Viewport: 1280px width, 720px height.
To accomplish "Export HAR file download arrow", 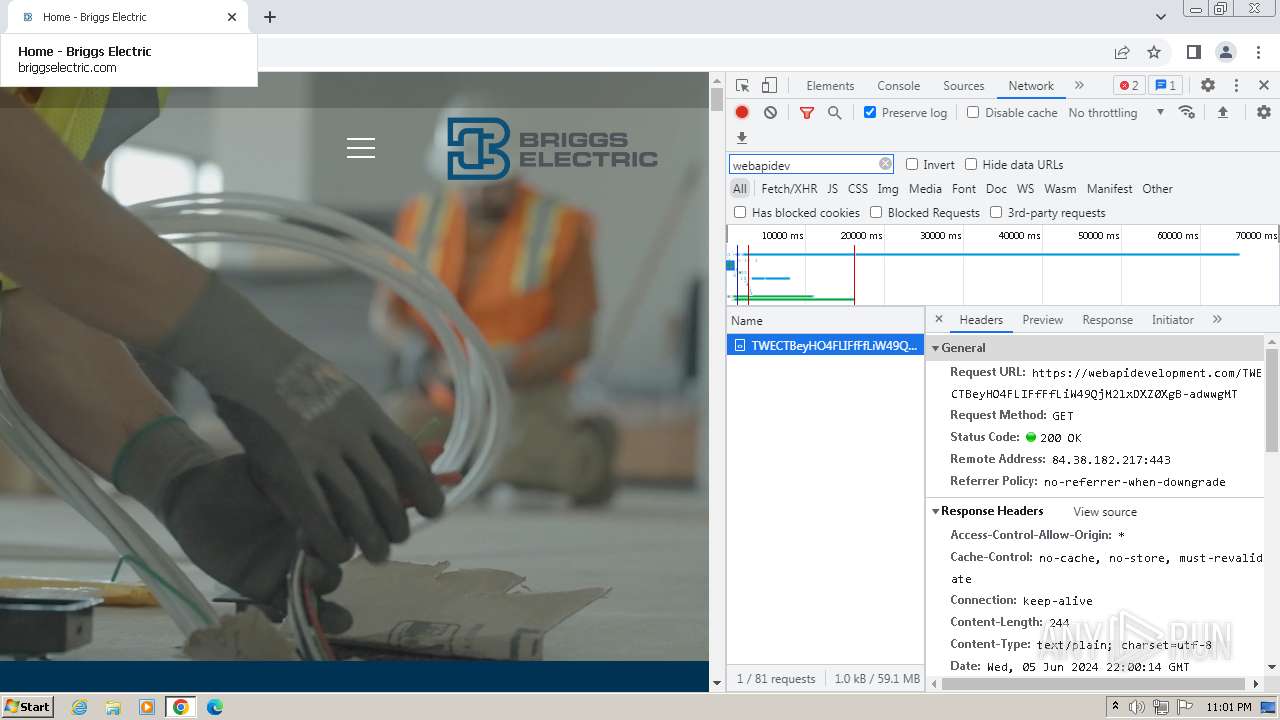I will pos(742,138).
